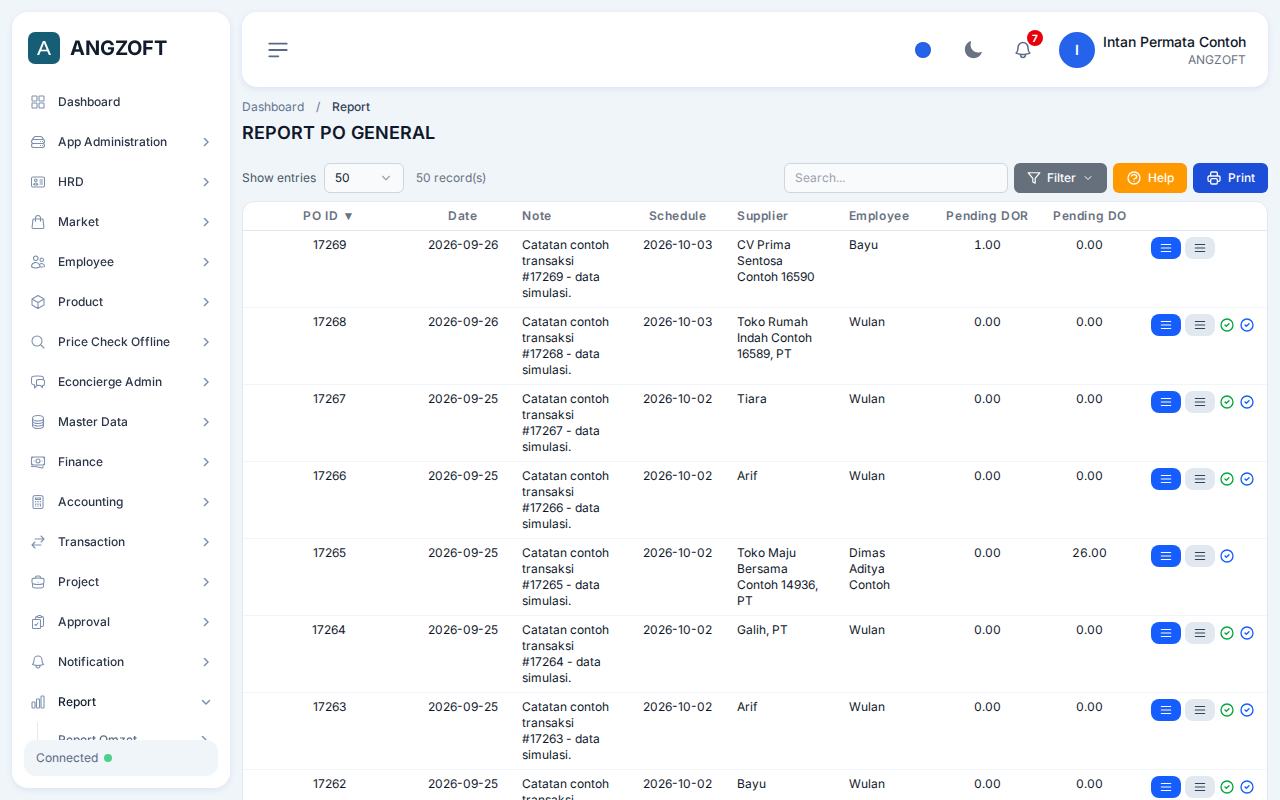Screen dimensions: 1280x800
Task: Click gray list button for PO 17269
Action: tap(1200, 248)
